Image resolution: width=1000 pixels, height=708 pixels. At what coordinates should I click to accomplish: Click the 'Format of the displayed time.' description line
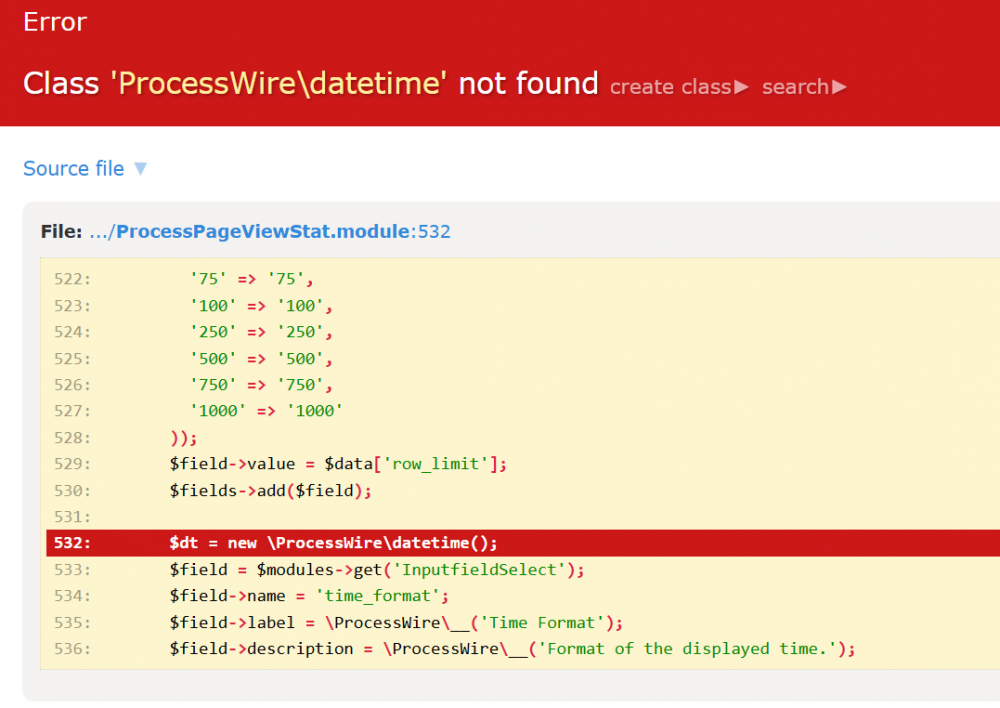[512, 649]
